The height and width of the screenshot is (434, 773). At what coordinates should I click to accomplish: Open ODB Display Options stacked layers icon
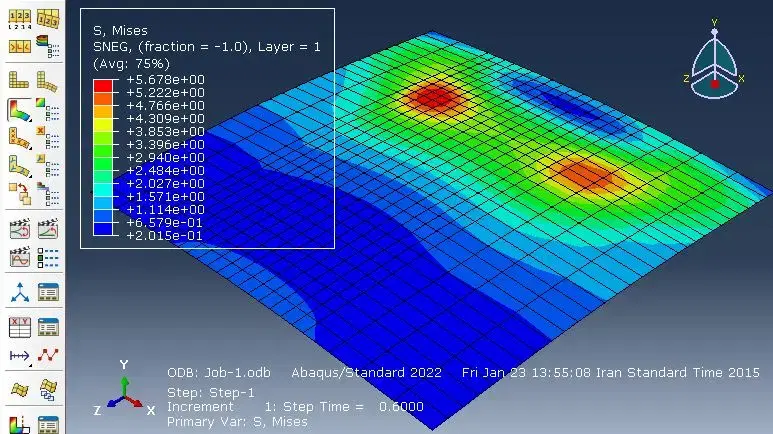click(x=48, y=47)
